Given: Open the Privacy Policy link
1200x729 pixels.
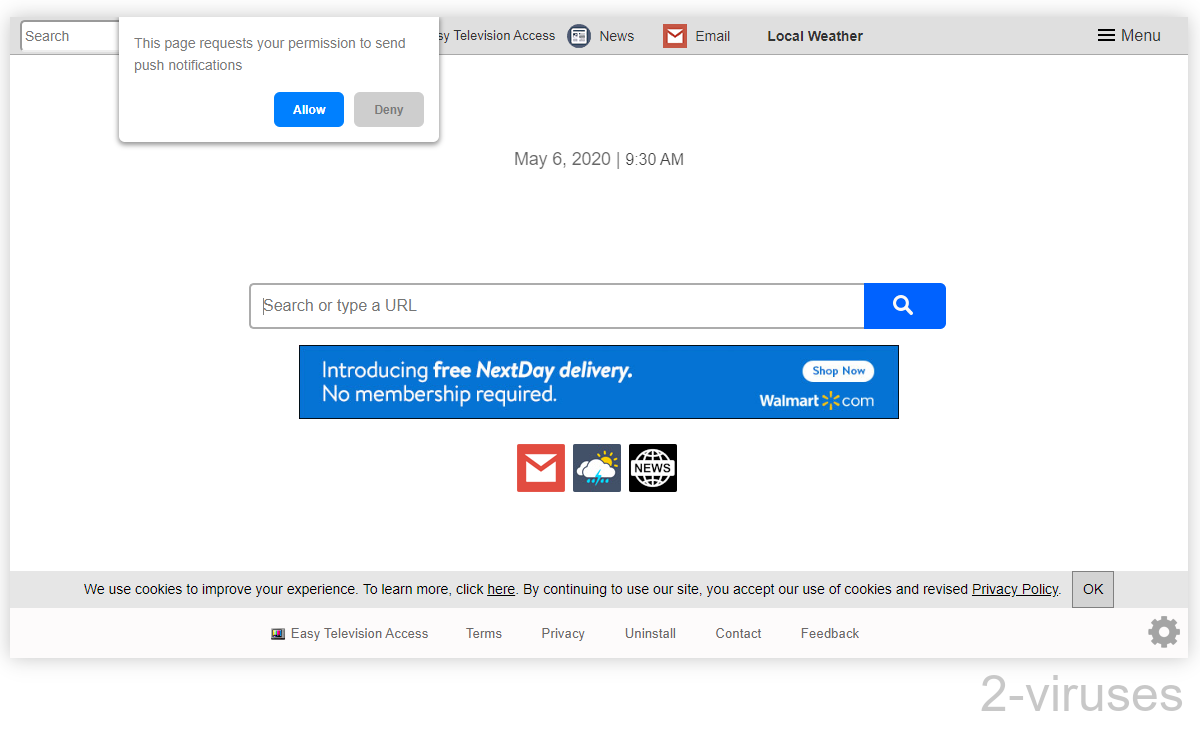Looking at the screenshot, I should (1014, 589).
